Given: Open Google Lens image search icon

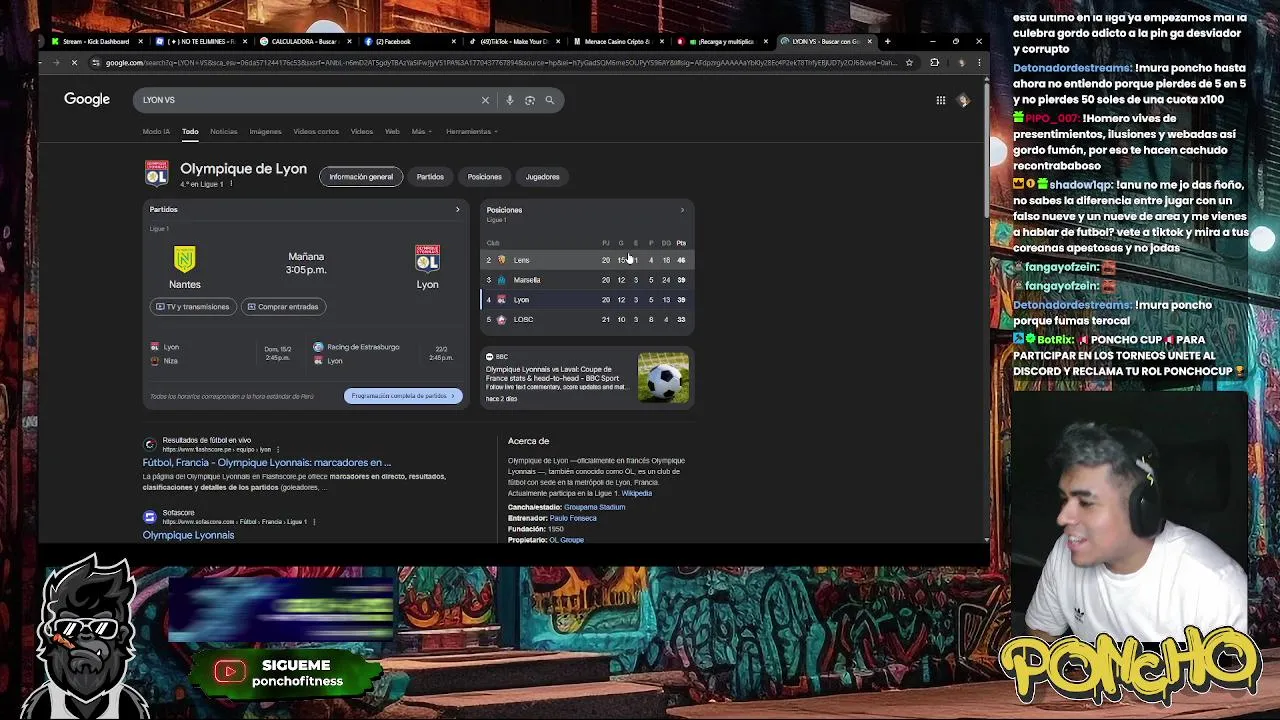Looking at the screenshot, I should tap(530, 100).
